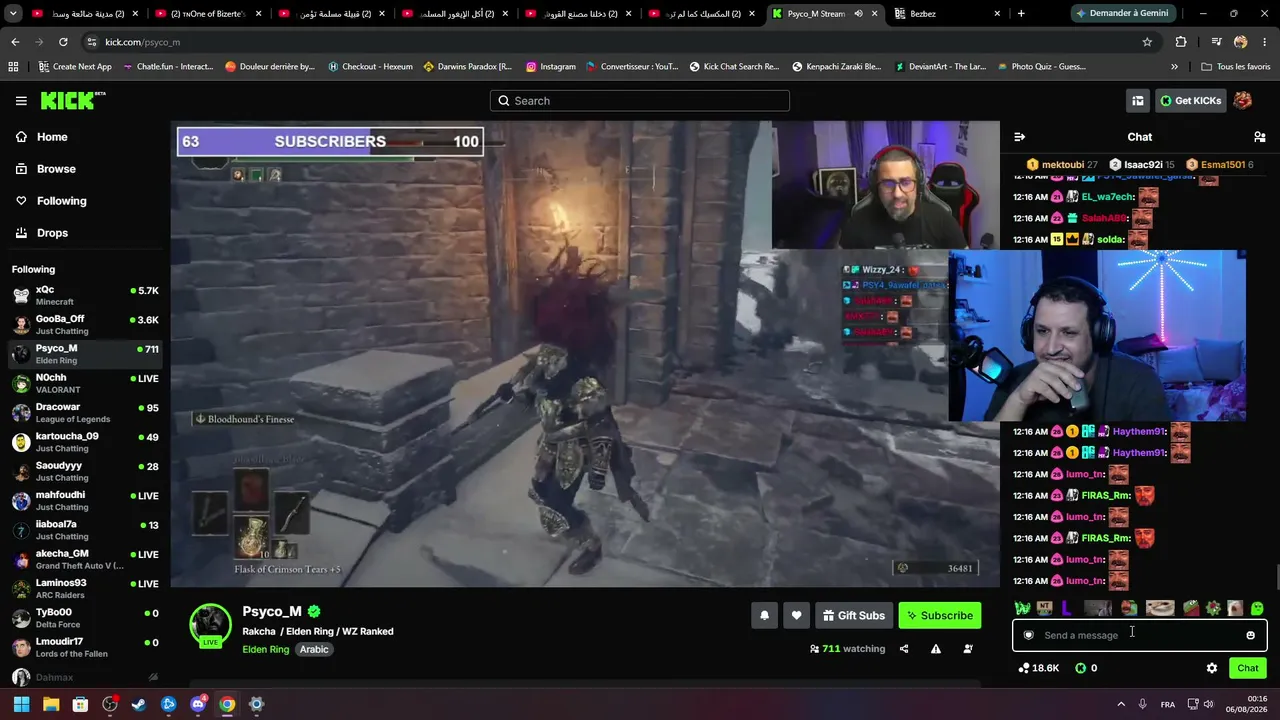Open the hamburger sidebar menu

coord(21,101)
